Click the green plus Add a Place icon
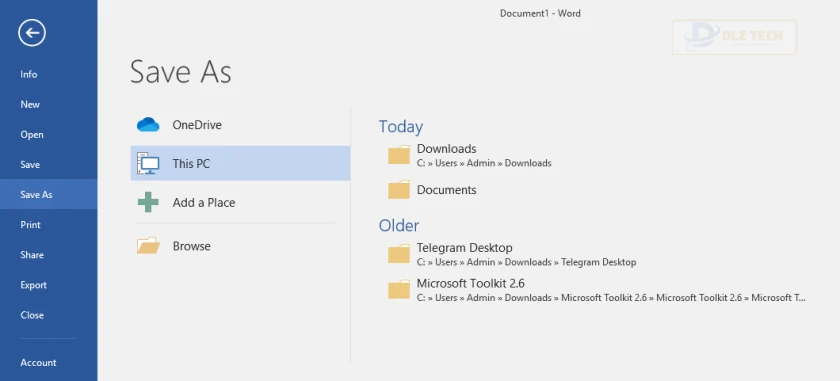 (148, 203)
